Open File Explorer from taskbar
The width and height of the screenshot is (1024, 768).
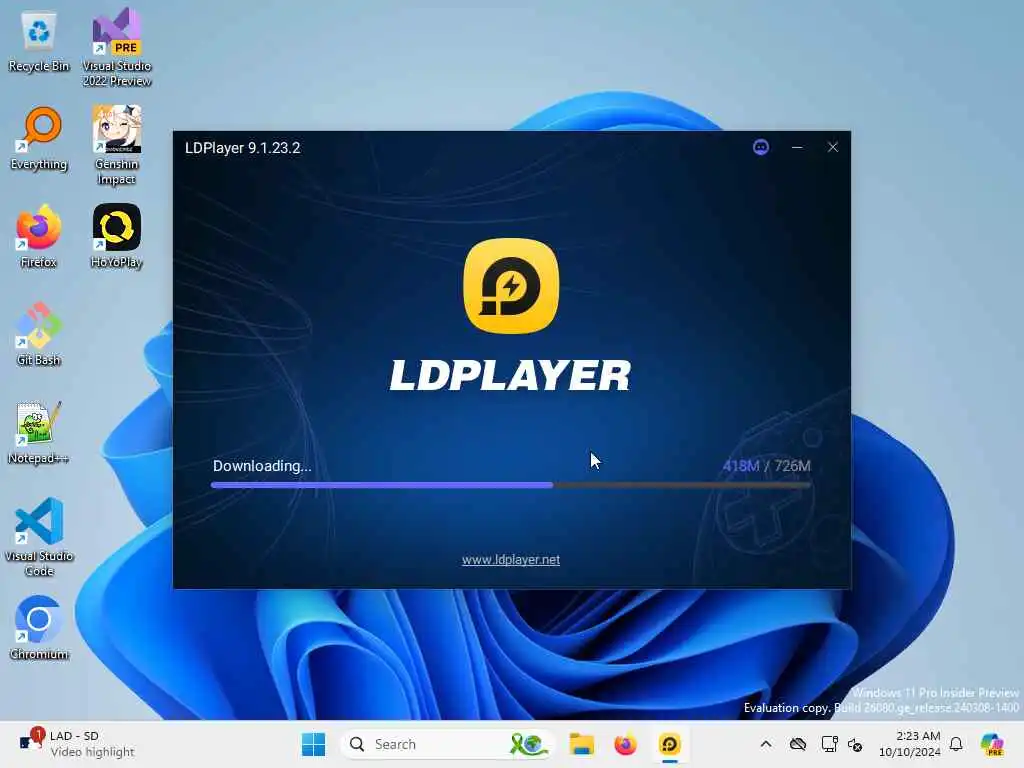pyautogui.click(x=581, y=744)
